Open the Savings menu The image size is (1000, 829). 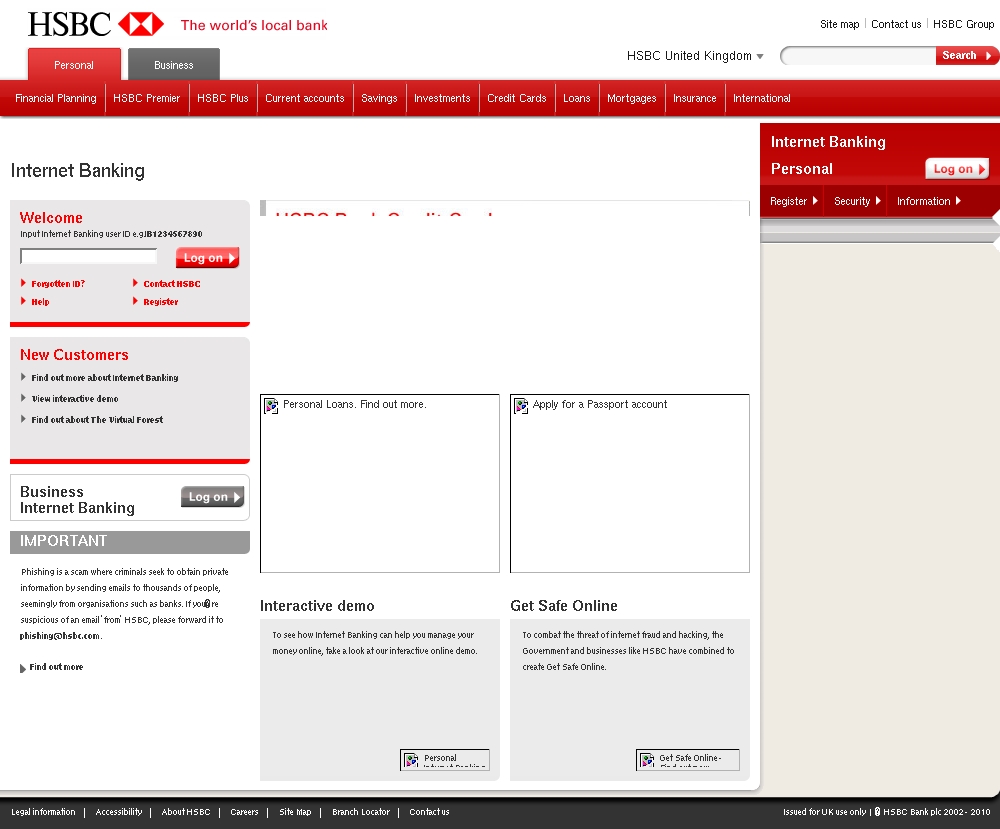point(379,98)
